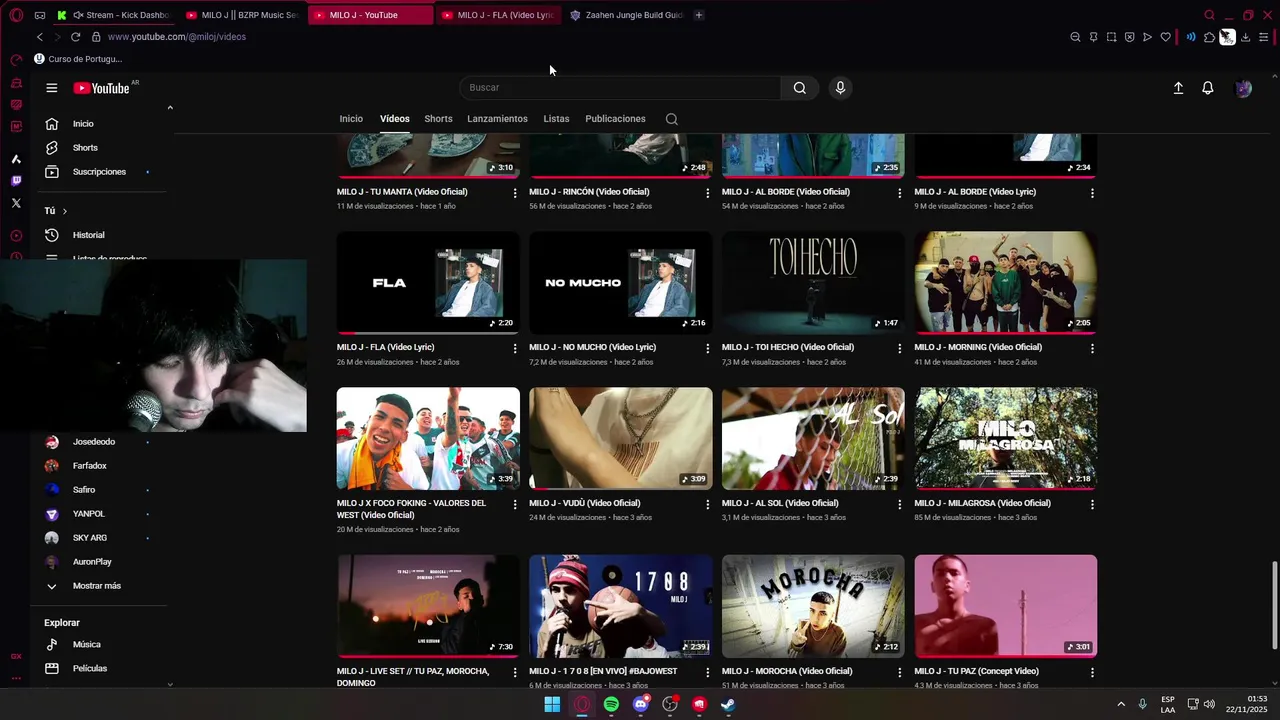Switch to the Publicaciones channel tab
The image size is (1280, 720).
point(615,119)
